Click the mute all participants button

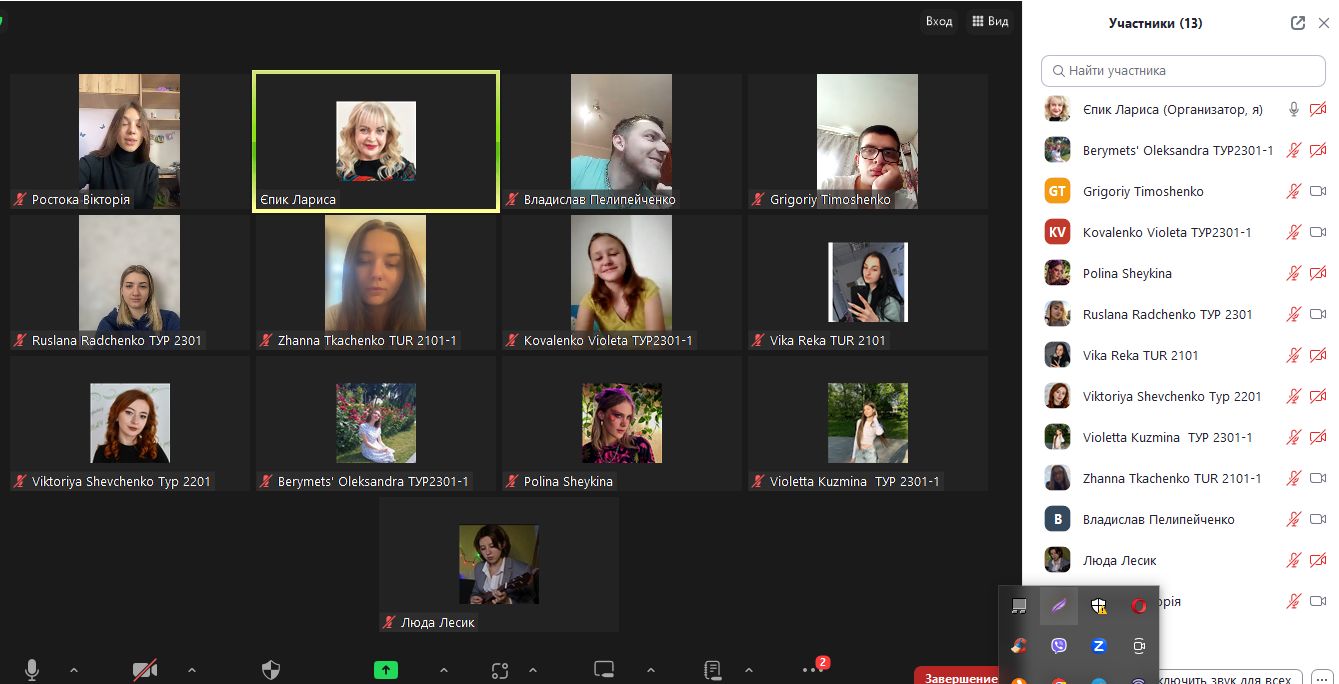point(1230,678)
